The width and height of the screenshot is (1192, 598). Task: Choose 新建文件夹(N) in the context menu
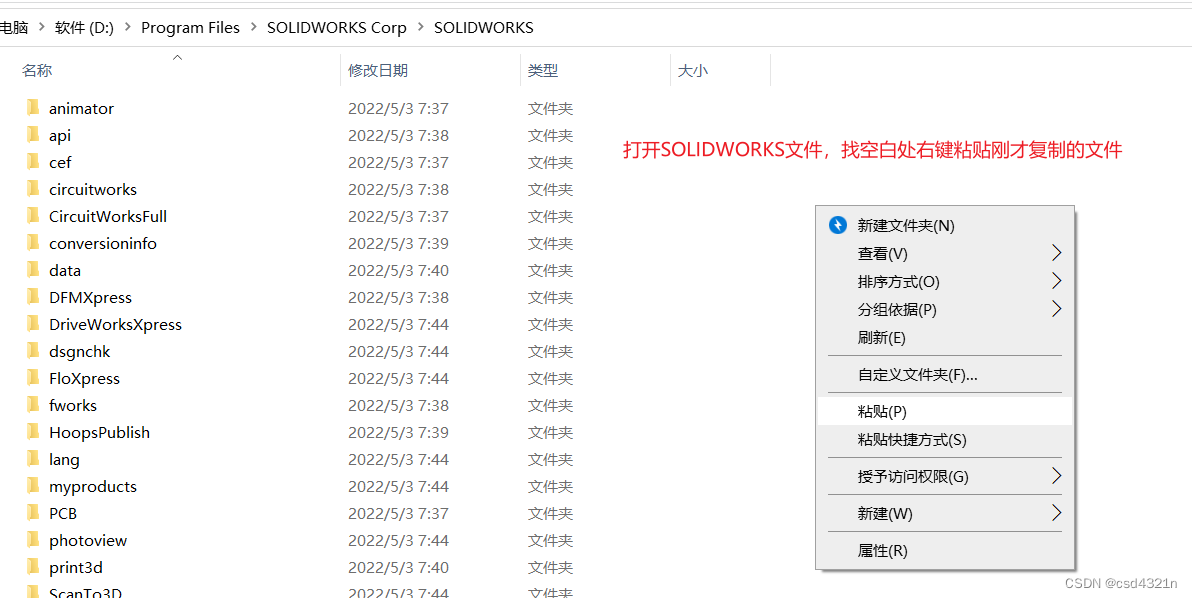[x=944, y=225]
